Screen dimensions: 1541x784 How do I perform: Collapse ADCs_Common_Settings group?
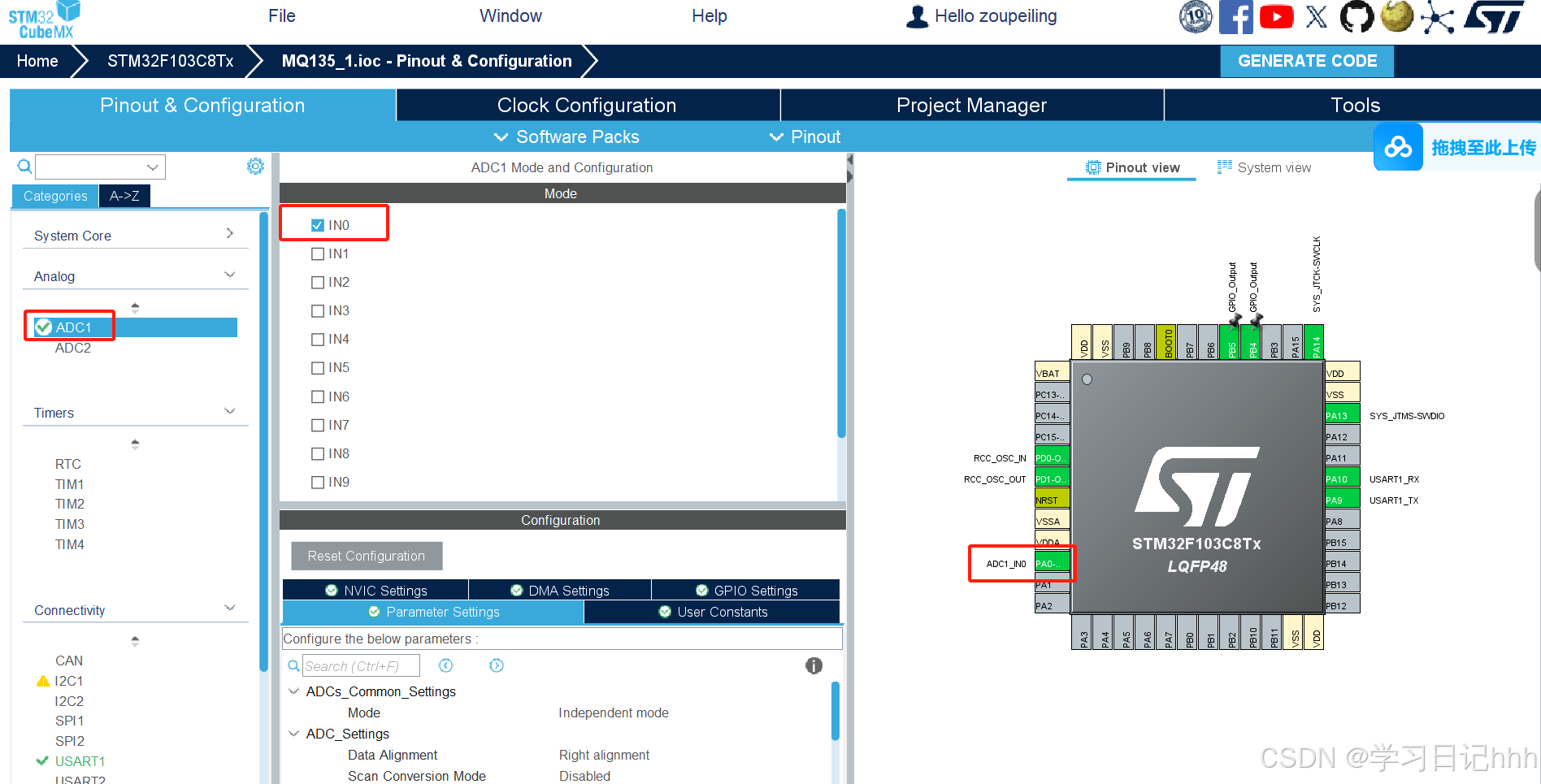pos(293,691)
